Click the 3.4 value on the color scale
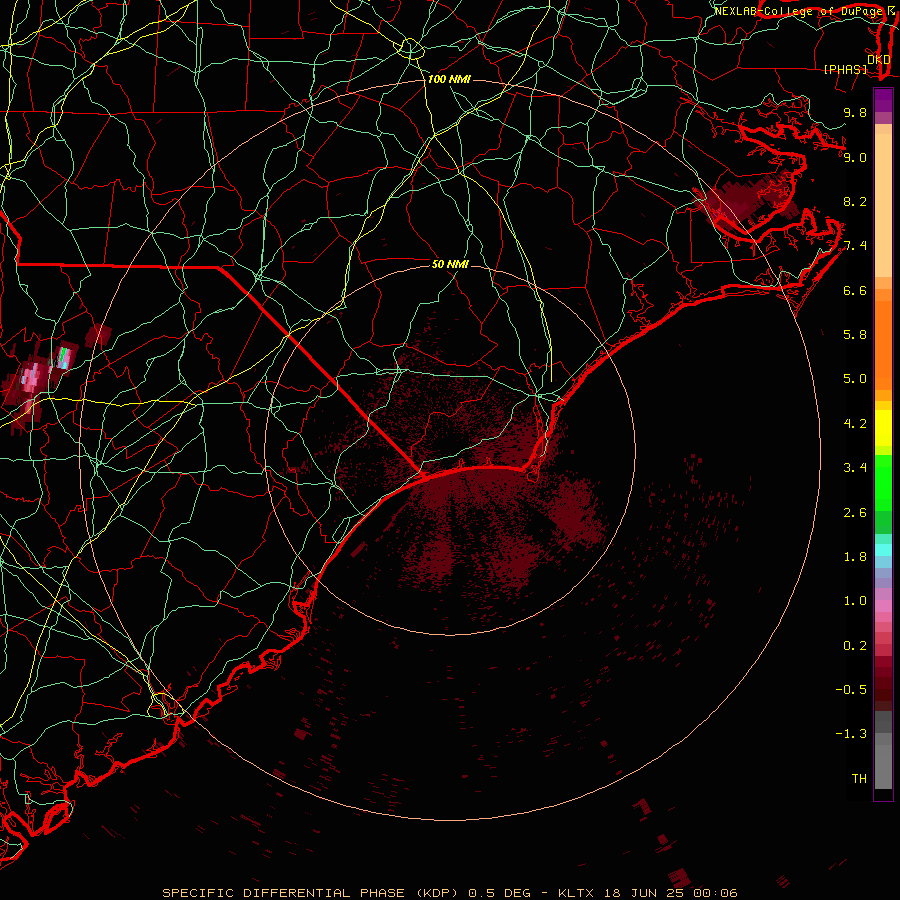 coord(855,468)
